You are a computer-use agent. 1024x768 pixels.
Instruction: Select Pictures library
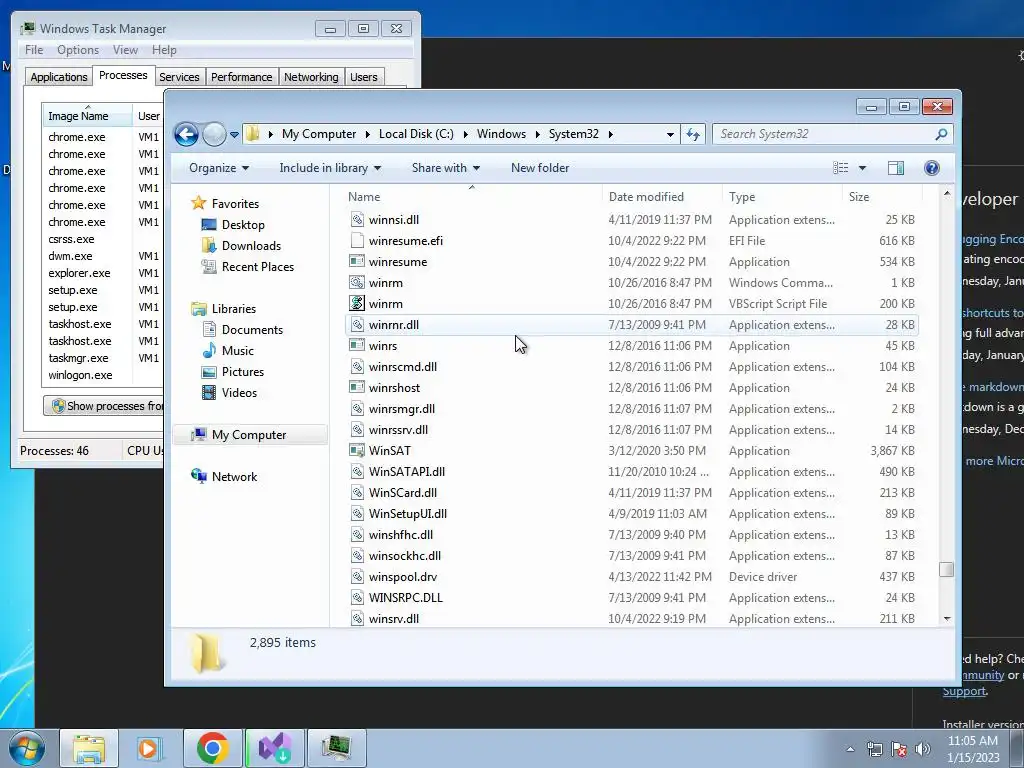pyautogui.click(x=242, y=372)
